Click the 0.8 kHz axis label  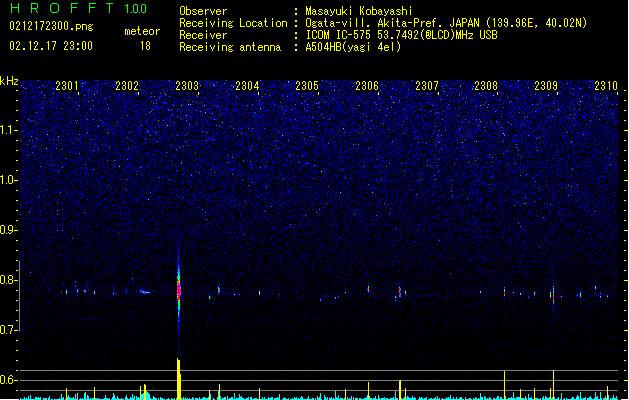[x=8, y=280]
